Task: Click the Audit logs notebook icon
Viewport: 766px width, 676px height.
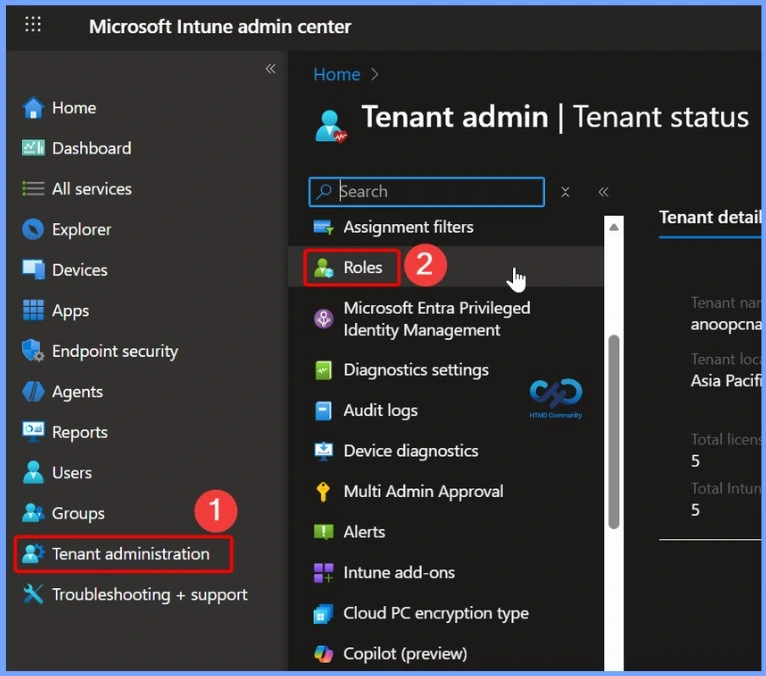Action: 323,411
